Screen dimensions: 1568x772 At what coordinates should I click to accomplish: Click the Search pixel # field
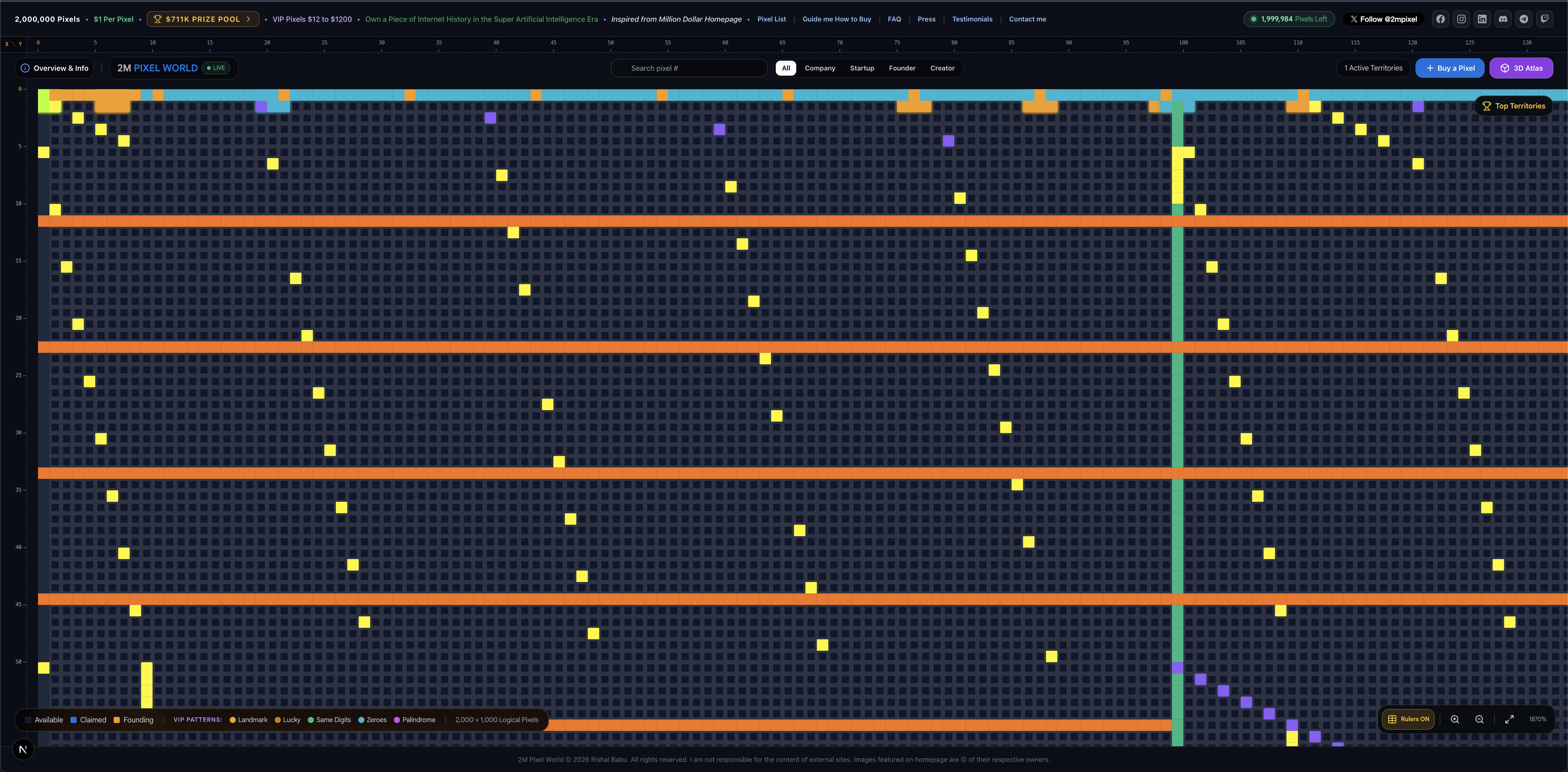coord(689,68)
